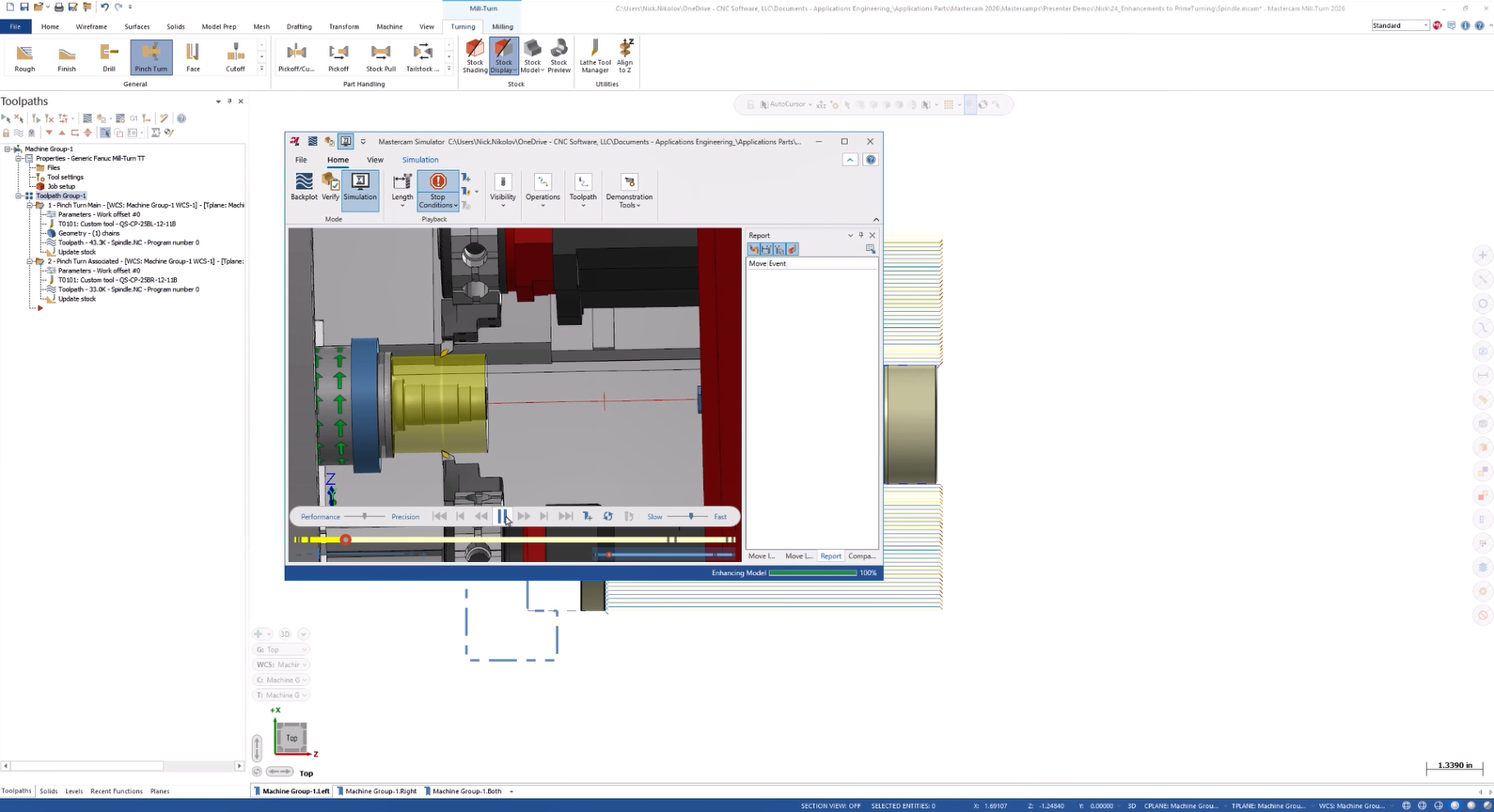Click the Solids manager tab
This screenshot has width=1494, height=812.
click(x=49, y=791)
